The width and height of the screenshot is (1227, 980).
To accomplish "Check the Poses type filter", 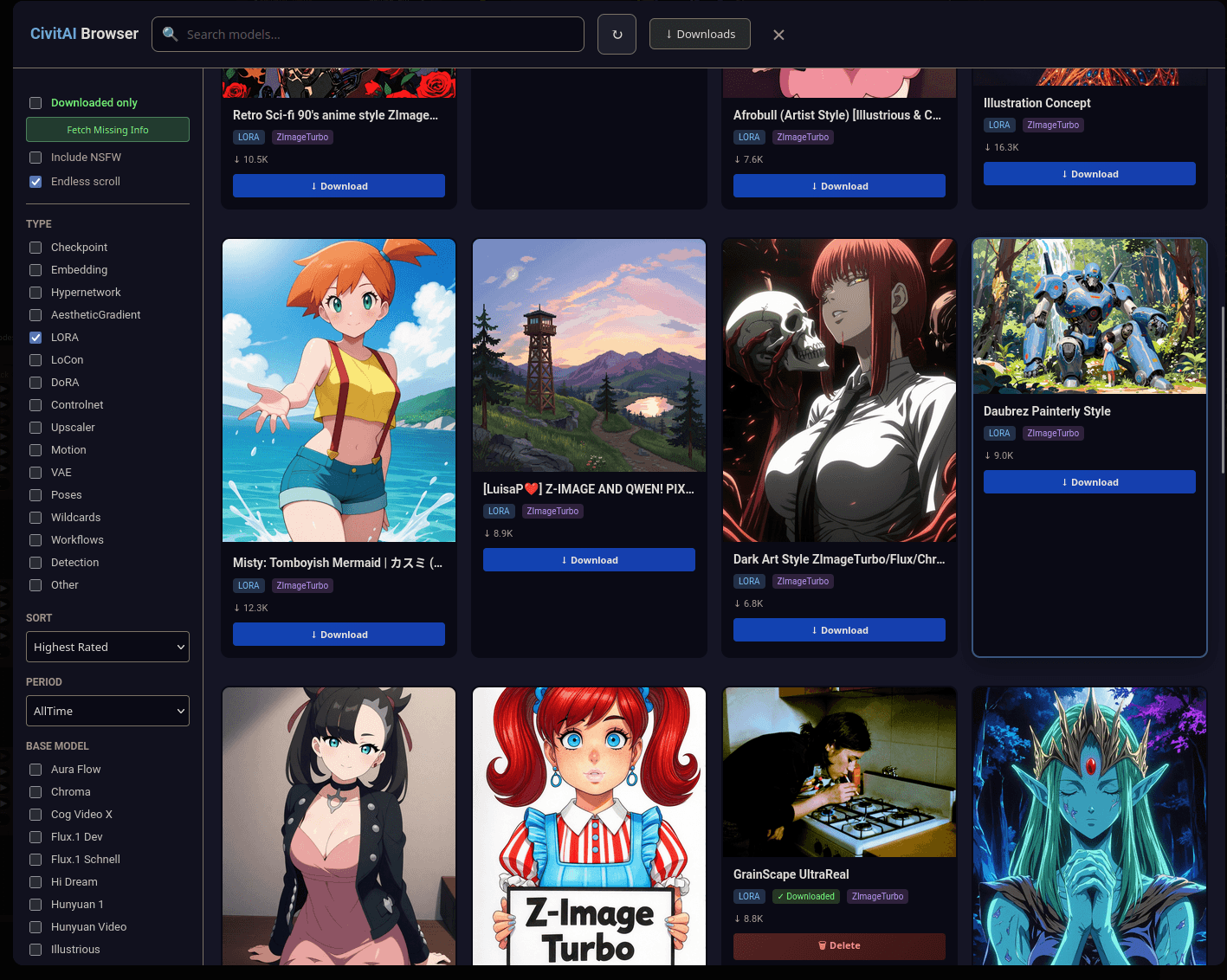I will pyautogui.click(x=36, y=495).
